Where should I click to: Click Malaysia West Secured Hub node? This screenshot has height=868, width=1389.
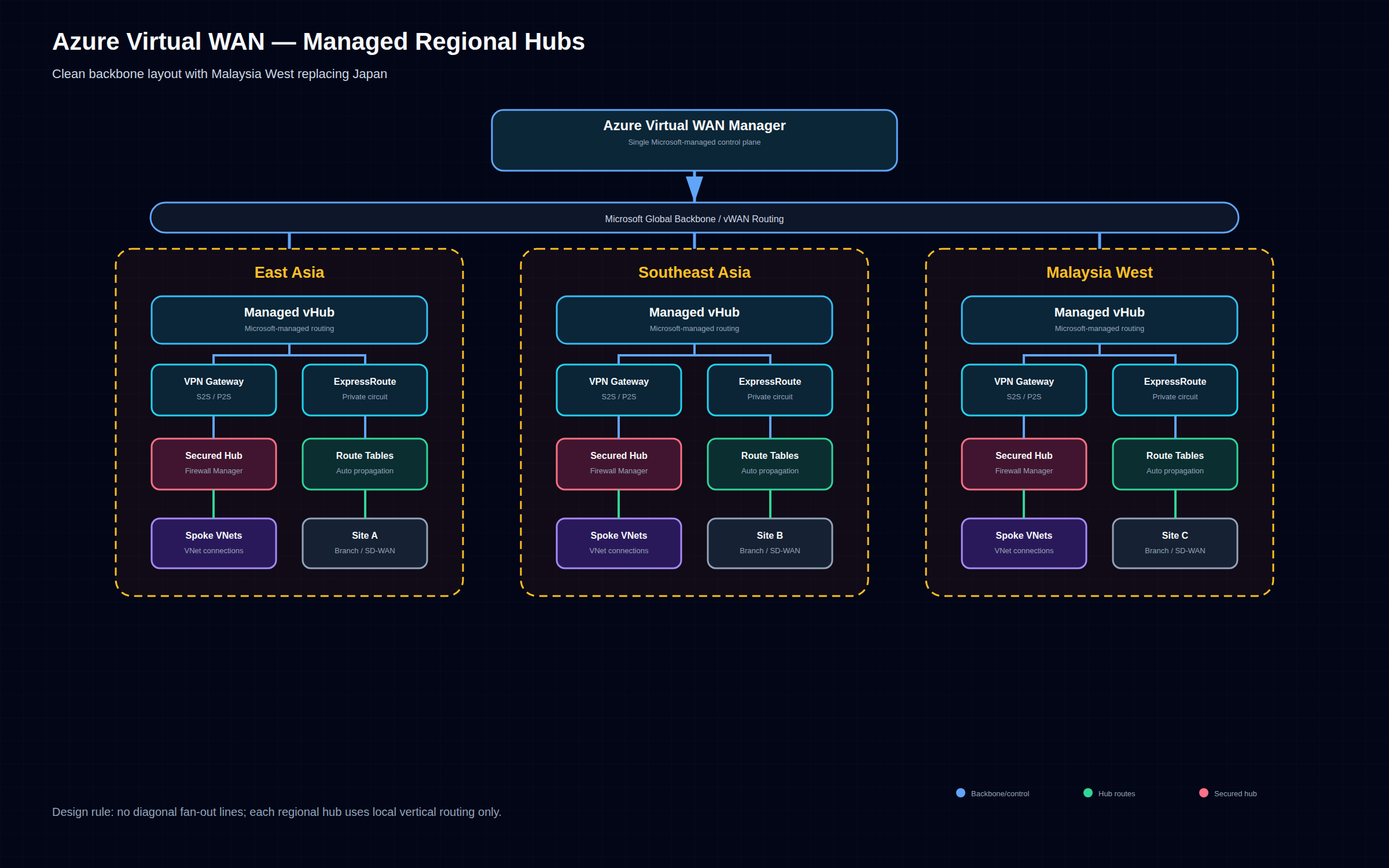[1024, 464]
